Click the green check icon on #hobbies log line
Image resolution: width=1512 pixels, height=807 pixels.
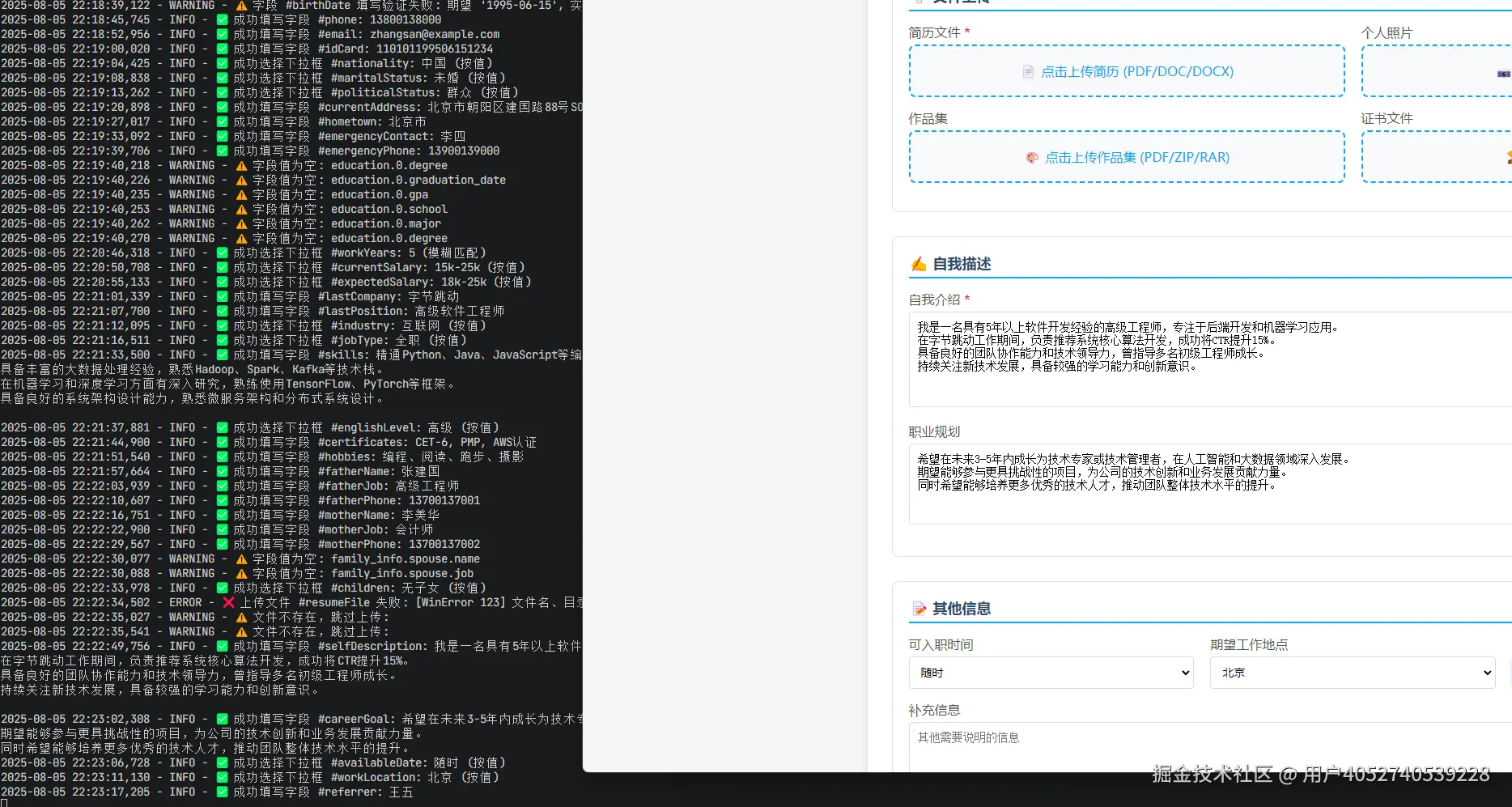[223, 457]
